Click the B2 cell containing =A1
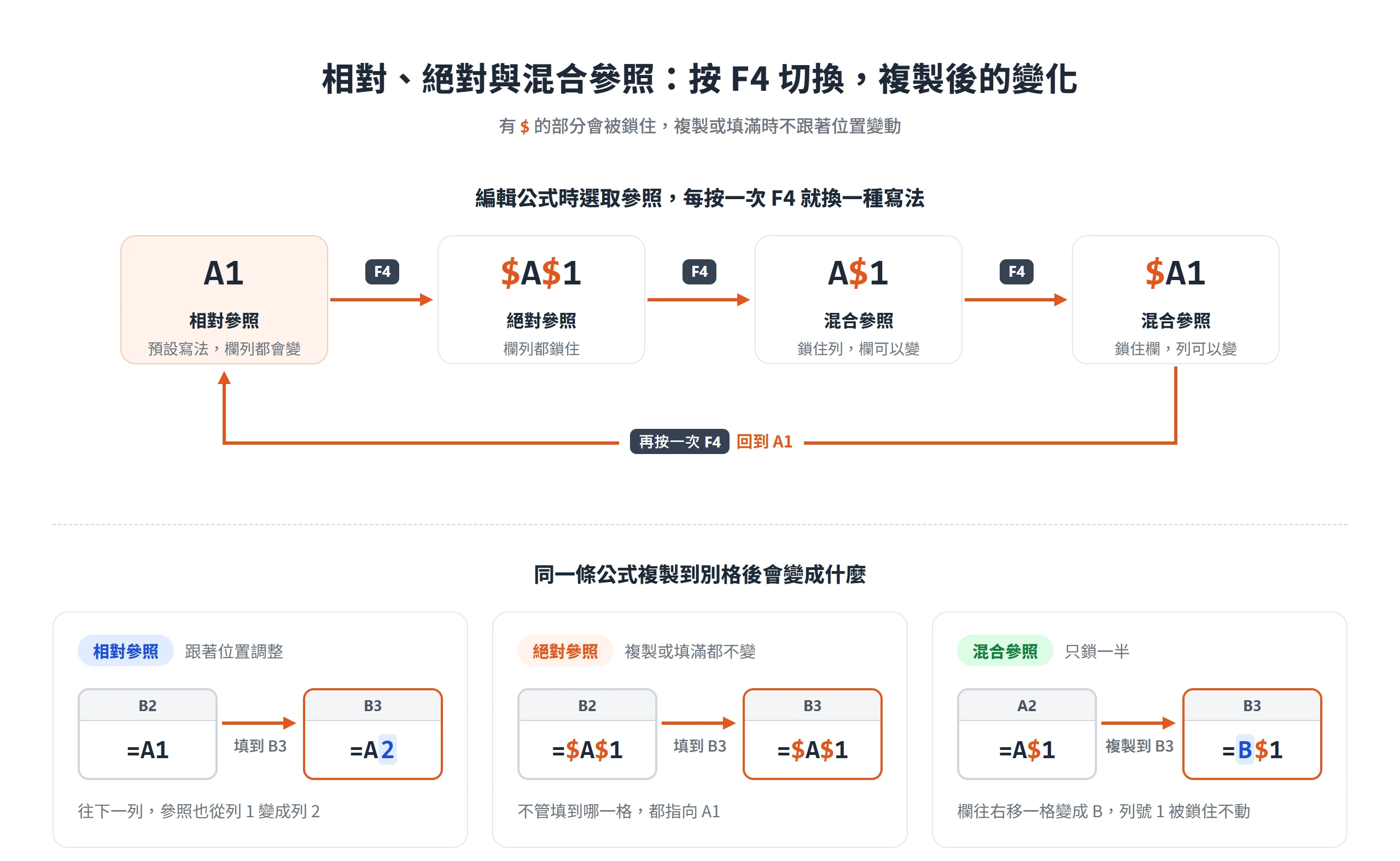Image resolution: width=1400 pixels, height=861 pixels. pyautogui.click(x=148, y=734)
